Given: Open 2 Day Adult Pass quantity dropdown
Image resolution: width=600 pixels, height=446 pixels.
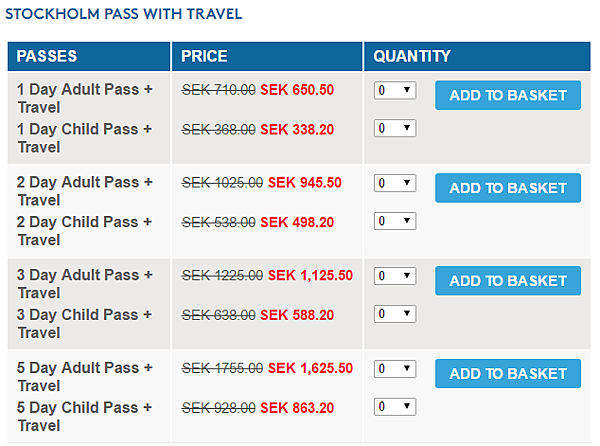Looking at the screenshot, I should pyautogui.click(x=395, y=183).
